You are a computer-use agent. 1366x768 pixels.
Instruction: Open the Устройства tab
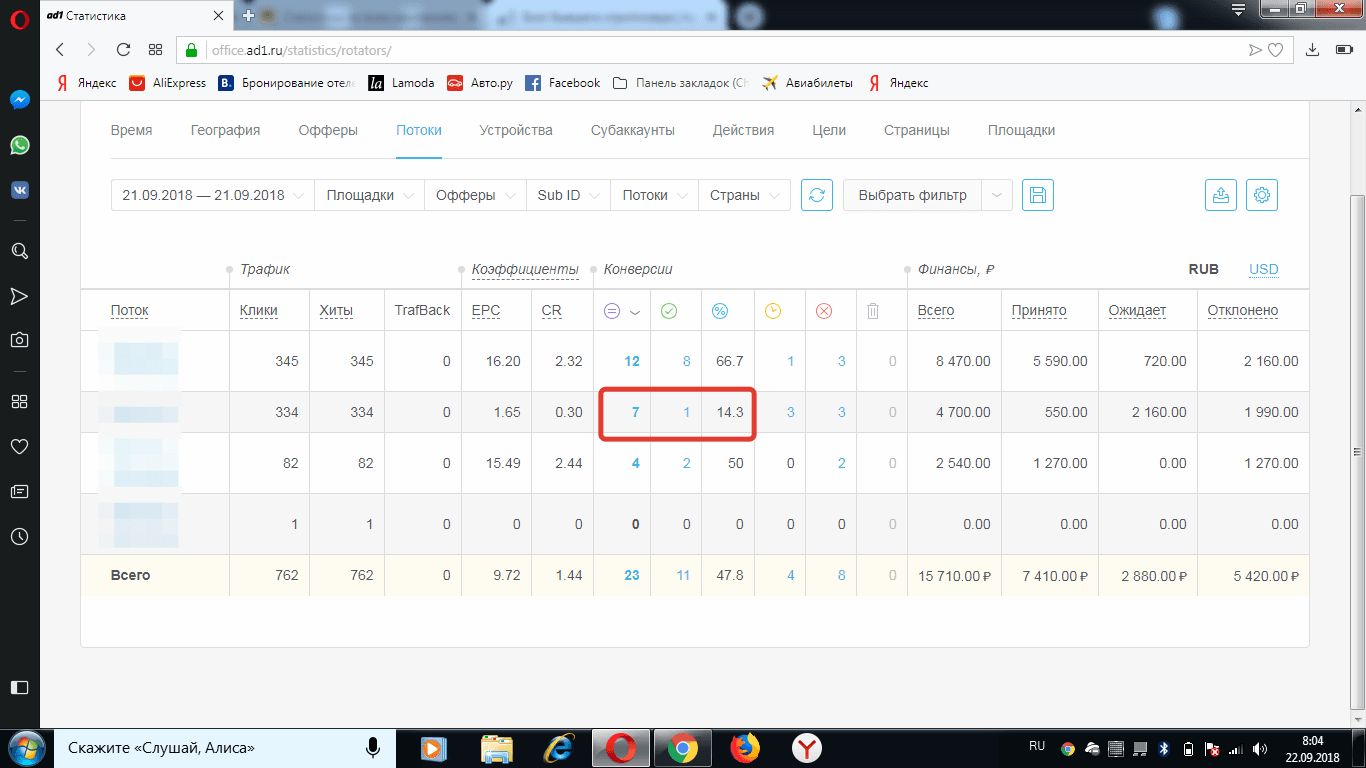click(515, 130)
